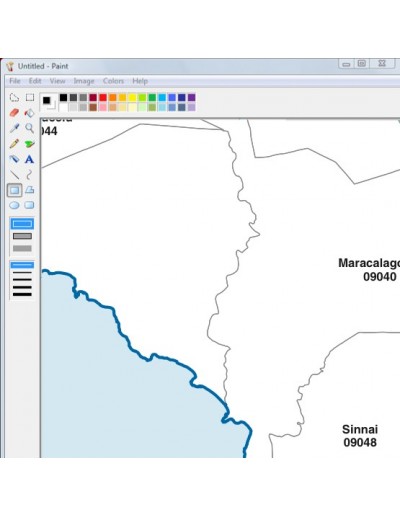Select the green Brush tool
The width and height of the screenshot is (400, 517).
30,144
